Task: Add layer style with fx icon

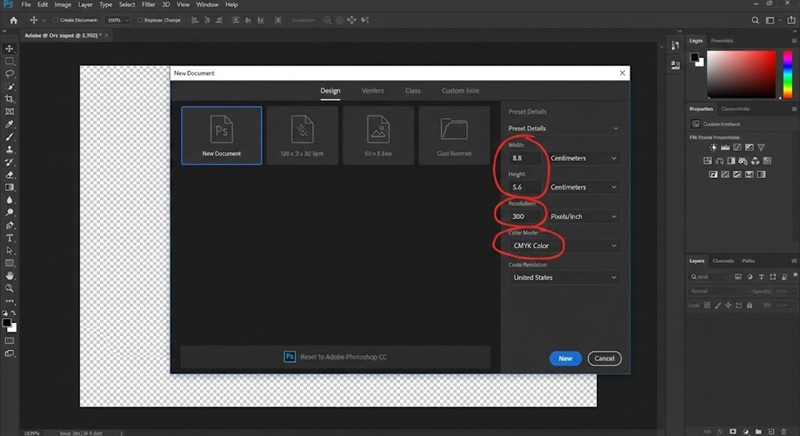Action: [720, 431]
